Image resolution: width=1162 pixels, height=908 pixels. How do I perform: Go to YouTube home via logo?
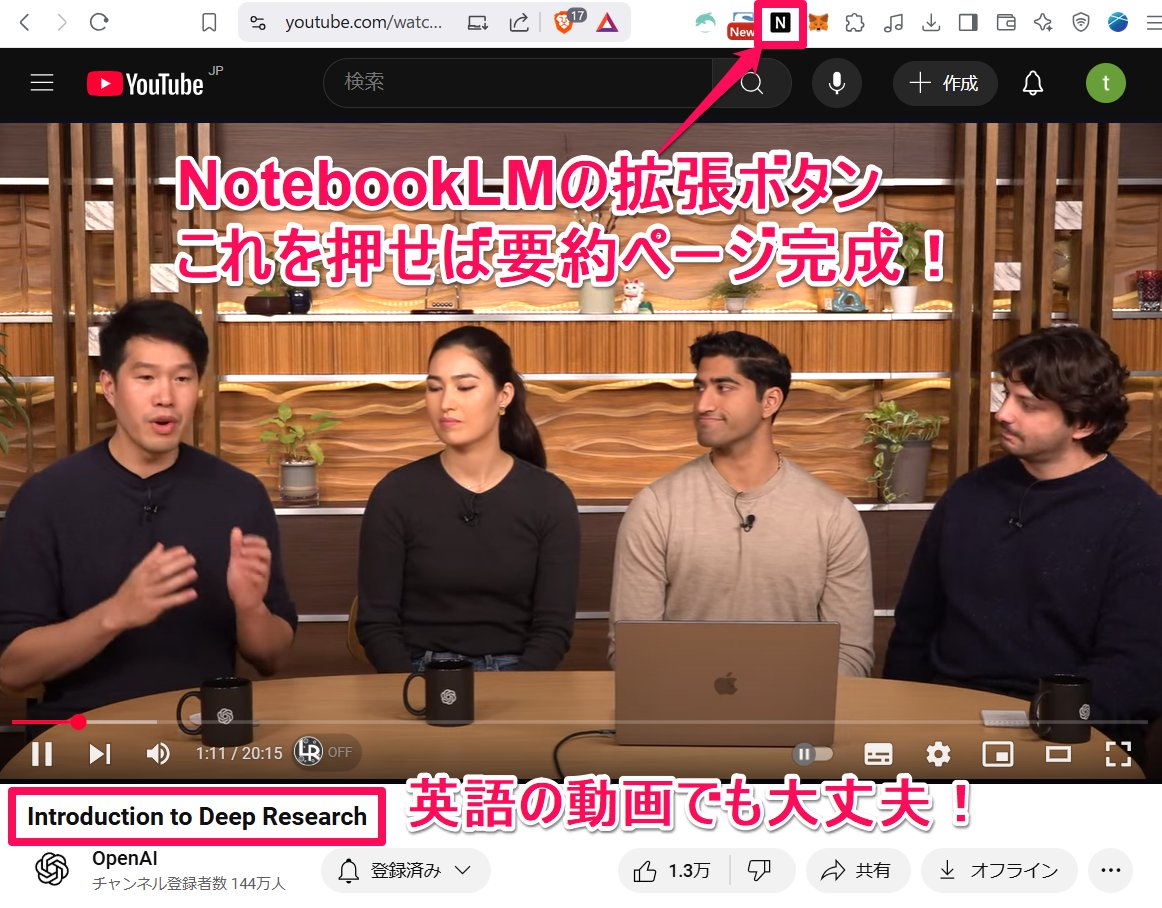coord(146,83)
